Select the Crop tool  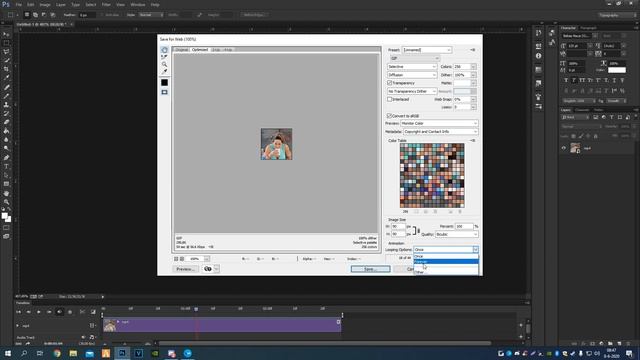tap(6, 69)
